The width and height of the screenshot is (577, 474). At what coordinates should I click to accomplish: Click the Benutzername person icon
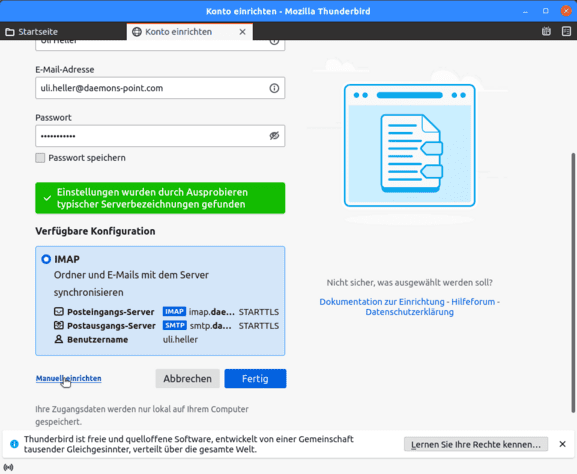pyautogui.click(x=59, y=339)
